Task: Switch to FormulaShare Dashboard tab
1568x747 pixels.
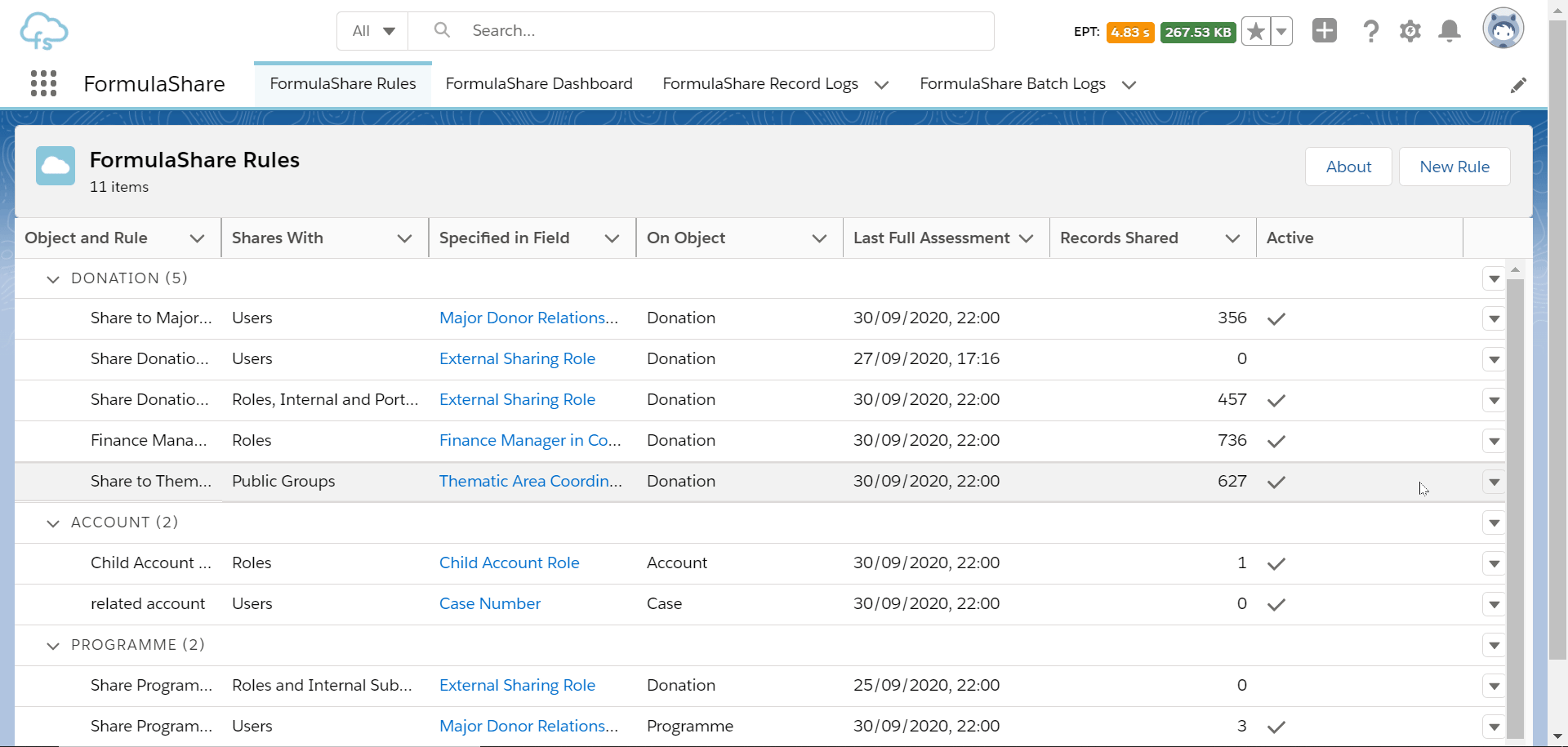Action: coord(538,83)
